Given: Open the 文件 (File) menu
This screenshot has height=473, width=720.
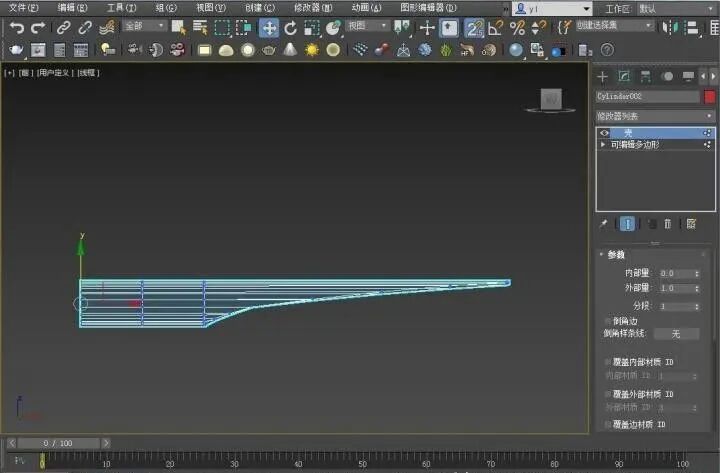Looking at the screenshot, I should click(24, 8).
